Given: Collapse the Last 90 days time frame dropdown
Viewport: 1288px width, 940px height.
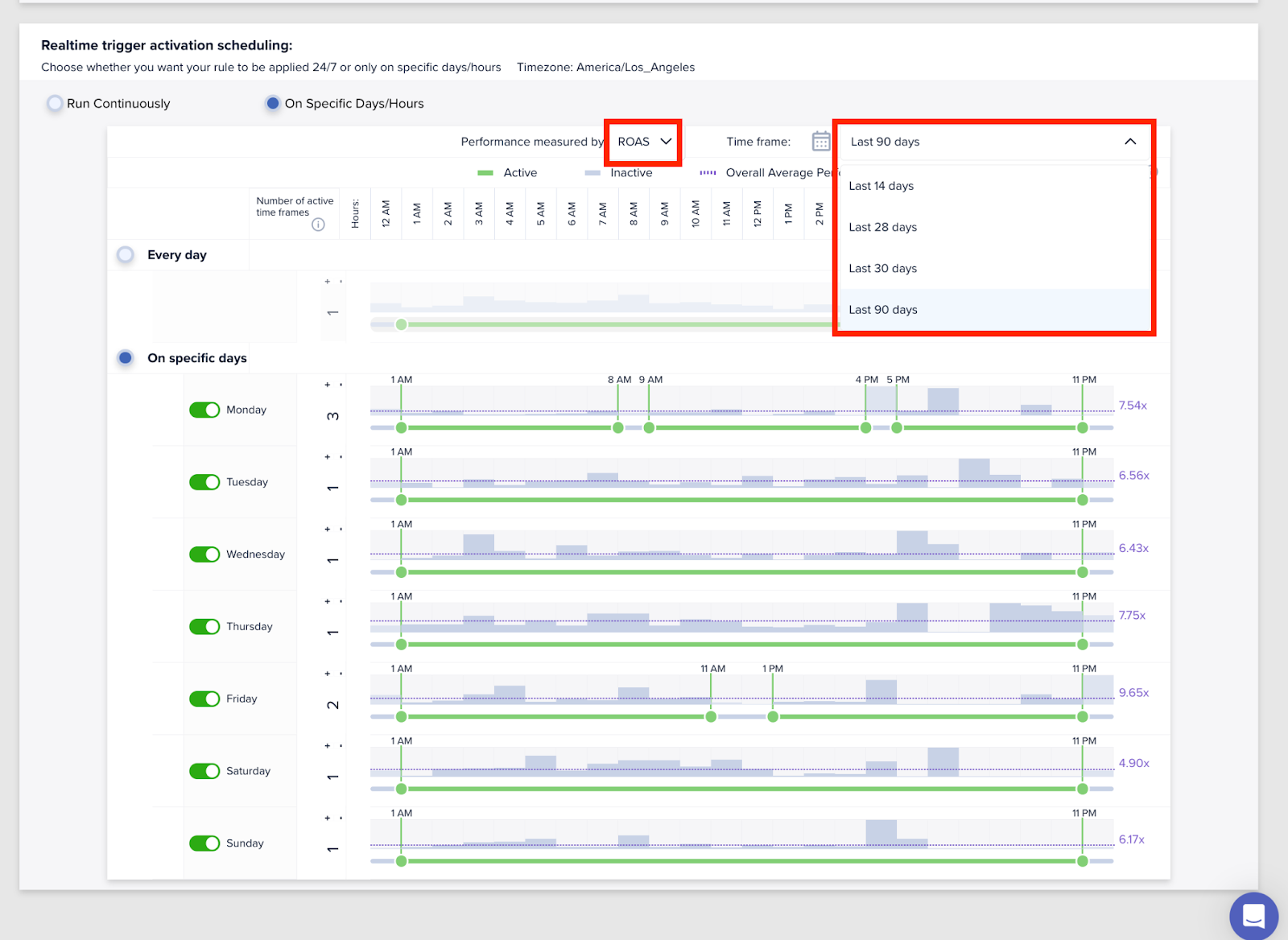Looking at the screenshot, I should click(994, 142).
